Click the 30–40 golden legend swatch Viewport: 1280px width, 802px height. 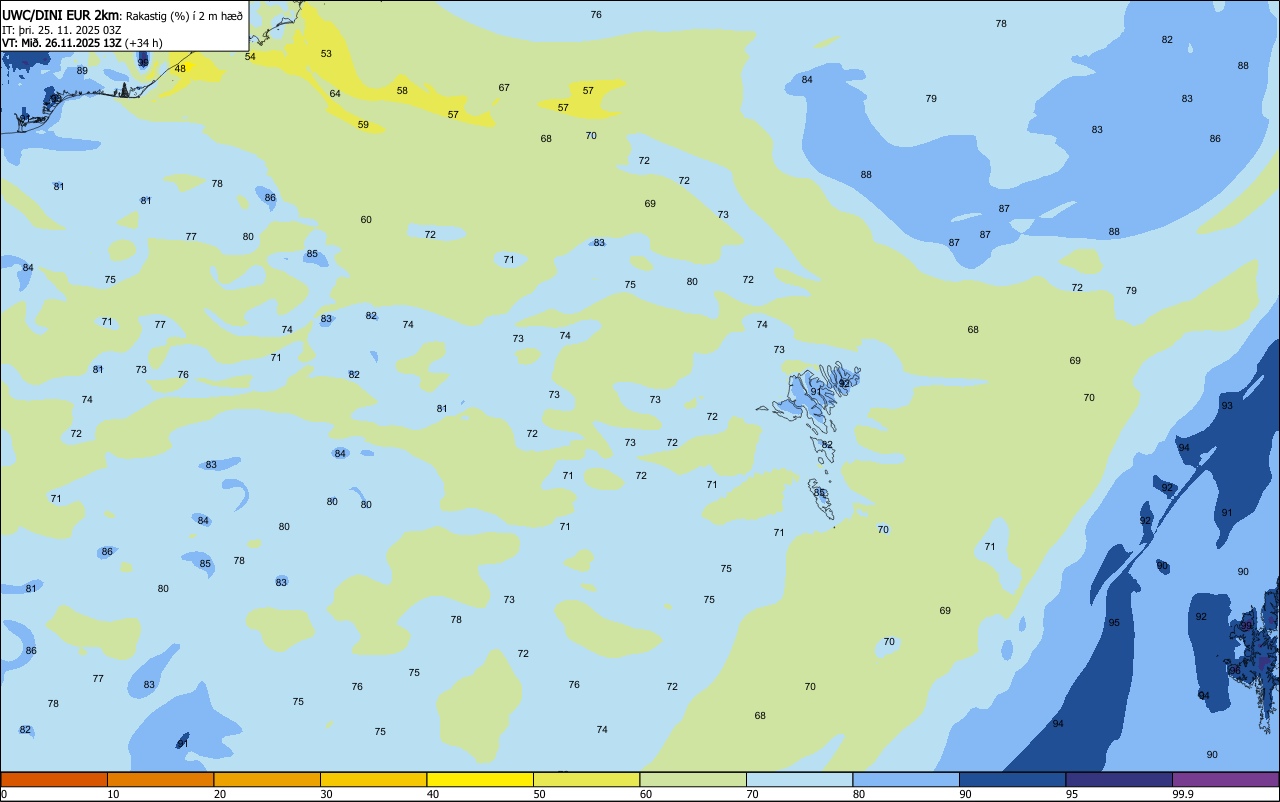tap(373, 779)
